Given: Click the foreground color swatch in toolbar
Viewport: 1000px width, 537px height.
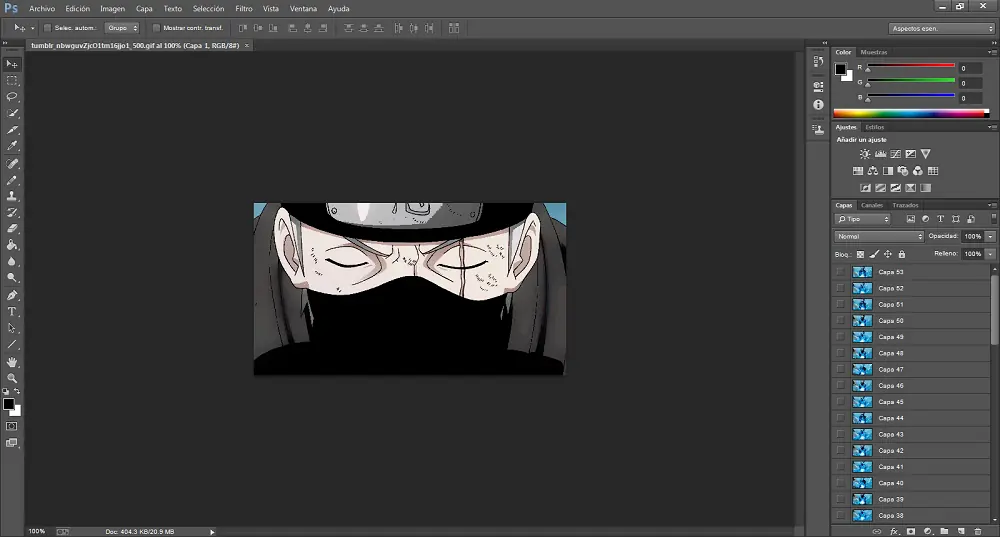Looking at the screenshot, I should (x=8, y=404).
